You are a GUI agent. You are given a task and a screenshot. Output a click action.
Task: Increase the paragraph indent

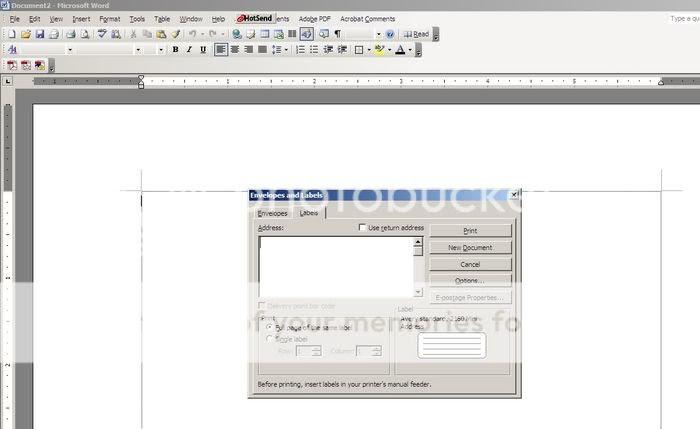(342, 50)
